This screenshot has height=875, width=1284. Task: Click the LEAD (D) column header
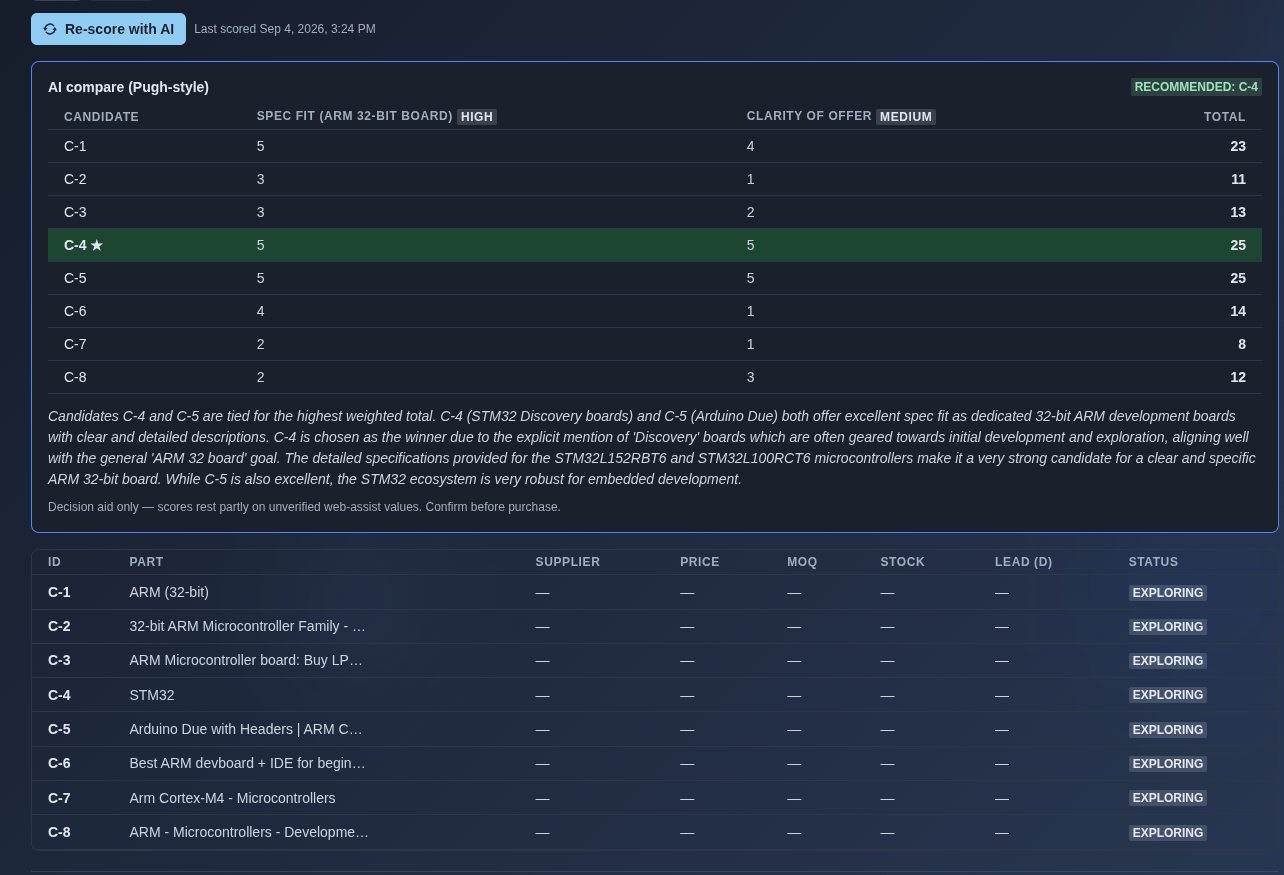coord(1024,562)
